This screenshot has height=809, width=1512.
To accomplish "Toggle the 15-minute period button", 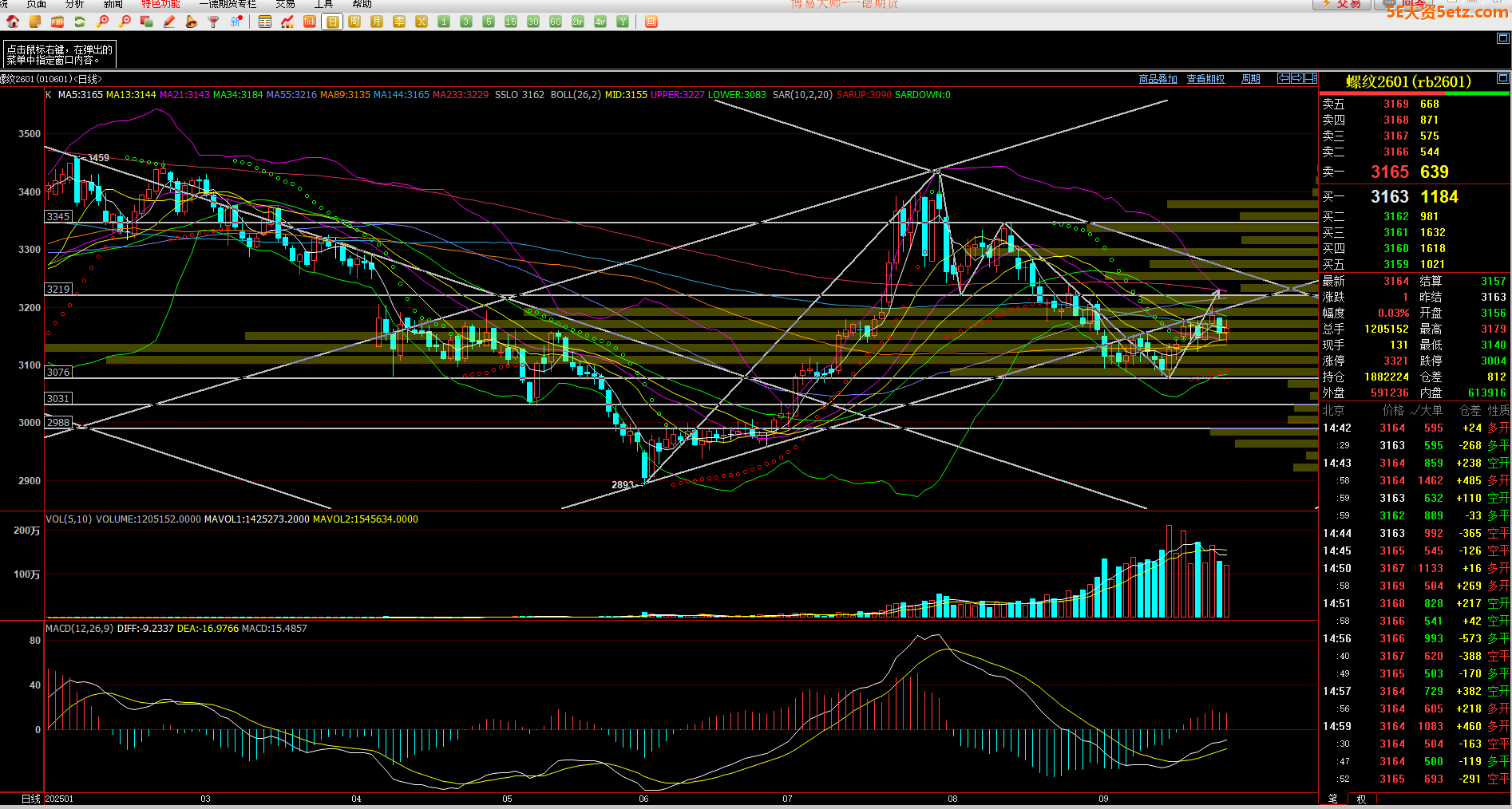I will point(511,22).
